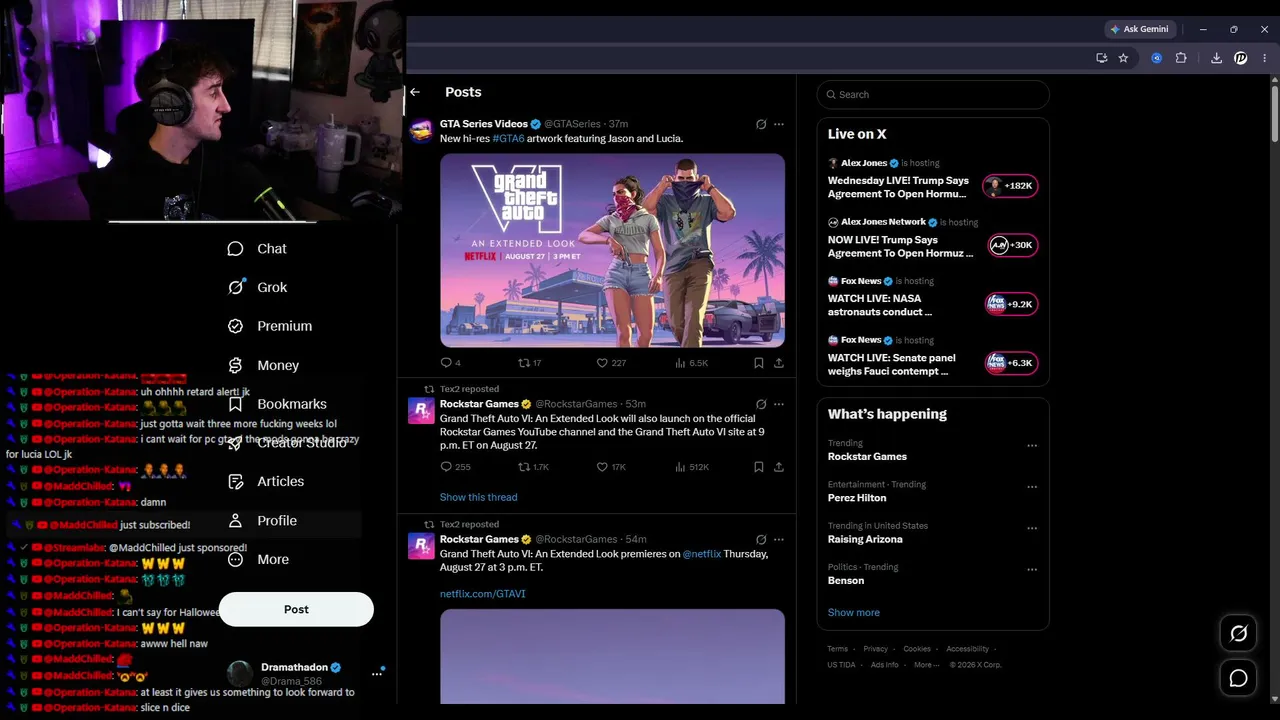Open the Terms footer link
This screenshot has height=720, width=1280.
[x=837, y=649]
